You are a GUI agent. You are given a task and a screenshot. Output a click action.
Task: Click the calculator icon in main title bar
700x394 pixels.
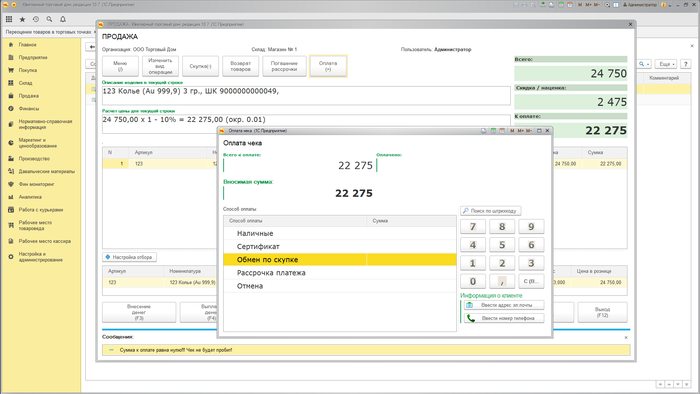pyautogui.click(x=561, y=5)
